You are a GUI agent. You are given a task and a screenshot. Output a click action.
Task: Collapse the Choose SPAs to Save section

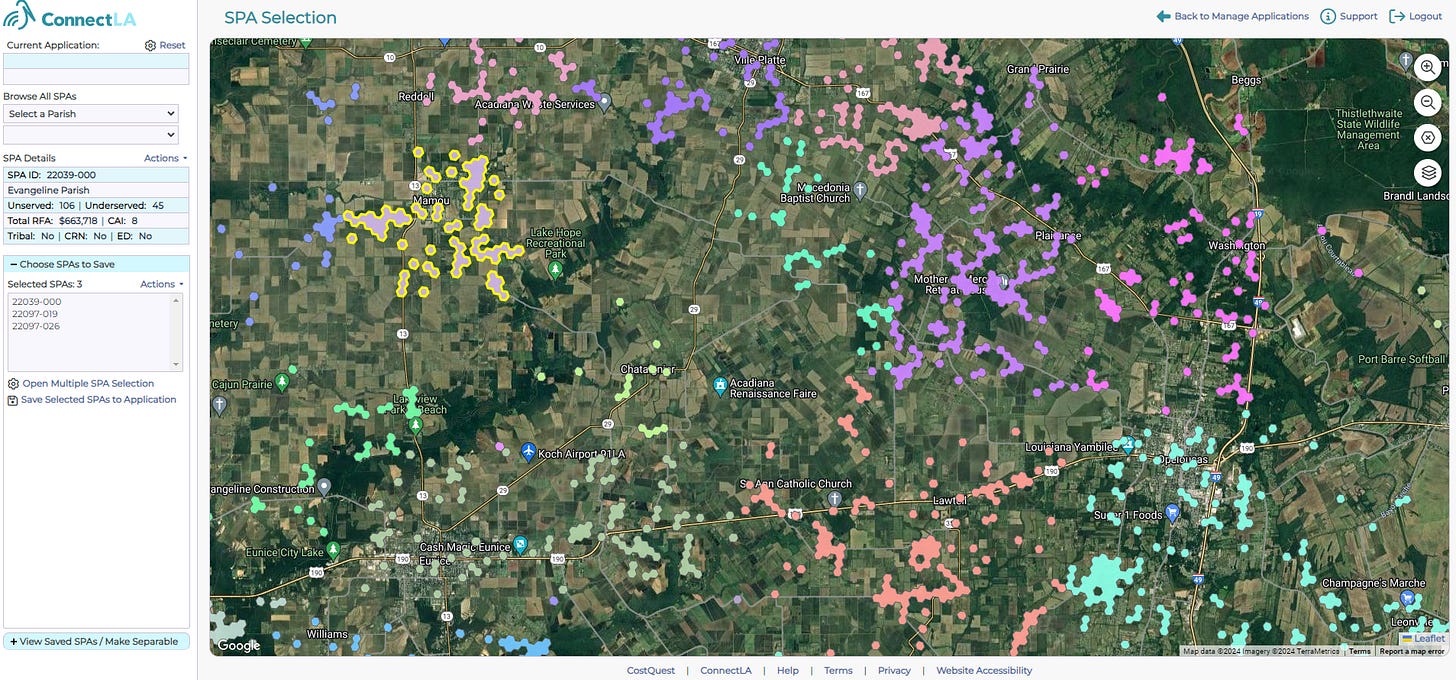[96, 264]
